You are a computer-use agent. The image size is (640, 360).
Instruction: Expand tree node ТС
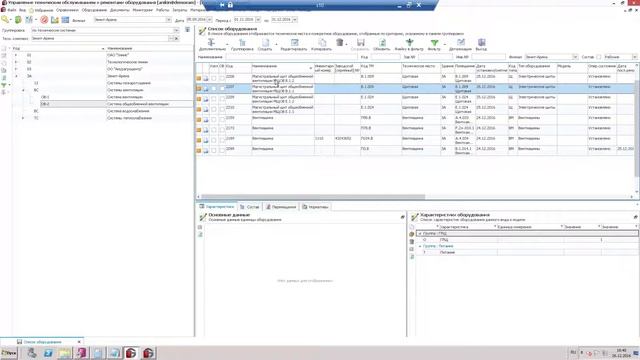click(23, 118)
